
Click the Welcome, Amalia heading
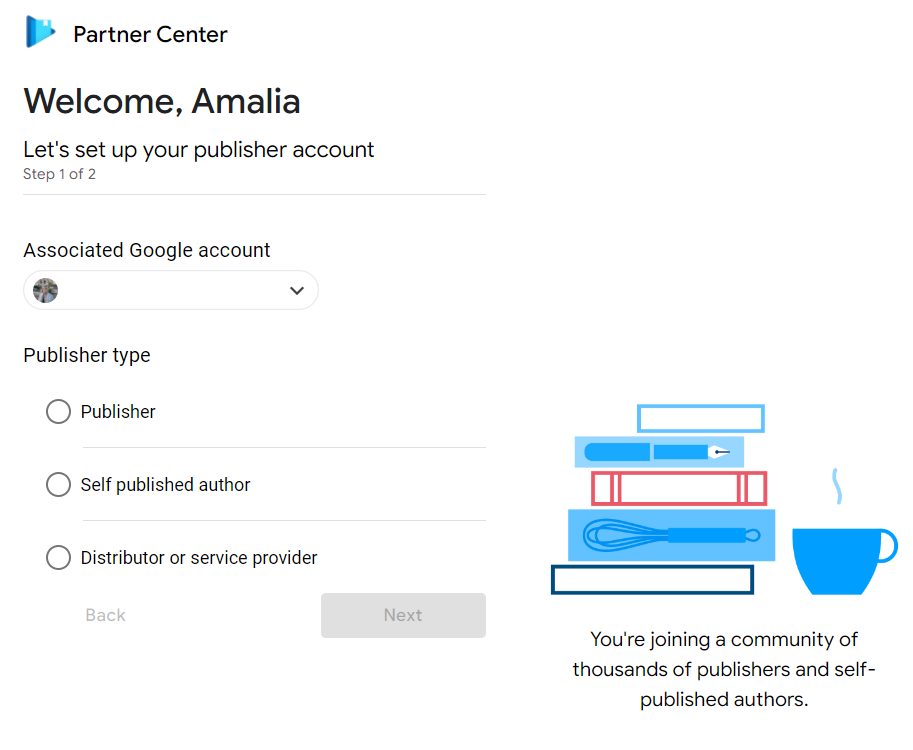click(161, 101)
